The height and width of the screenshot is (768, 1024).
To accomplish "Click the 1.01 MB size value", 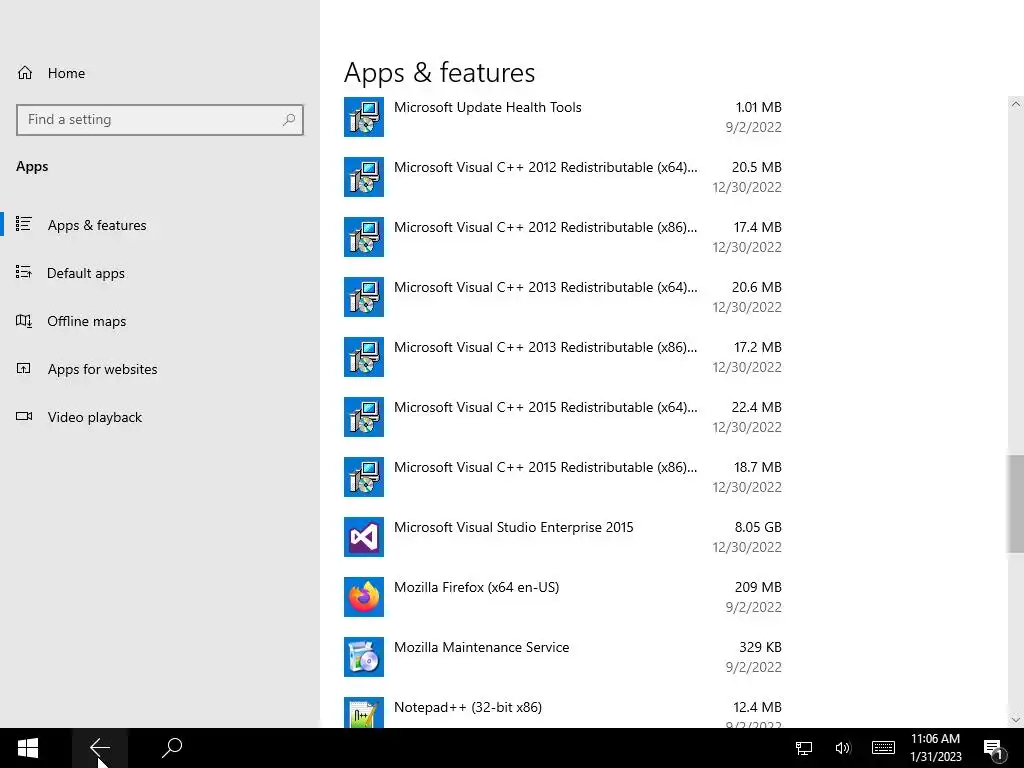I will (758, 107).
